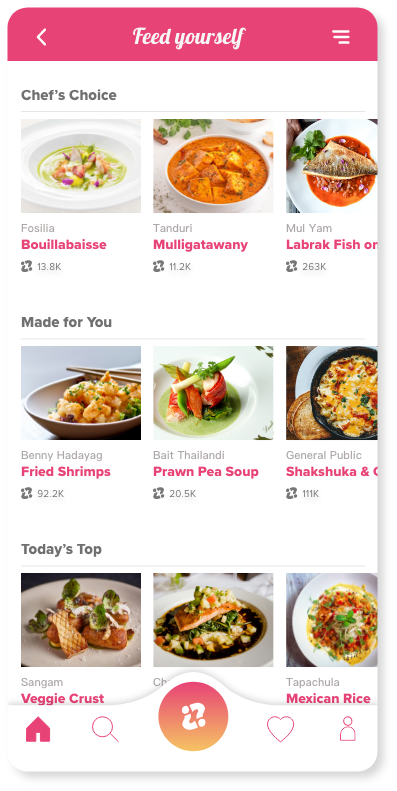The height and width of the screenshot is (791, 397).
Task: Click the 20.5K icon under Prawn Pea Soup
Action: click(159, 493)
